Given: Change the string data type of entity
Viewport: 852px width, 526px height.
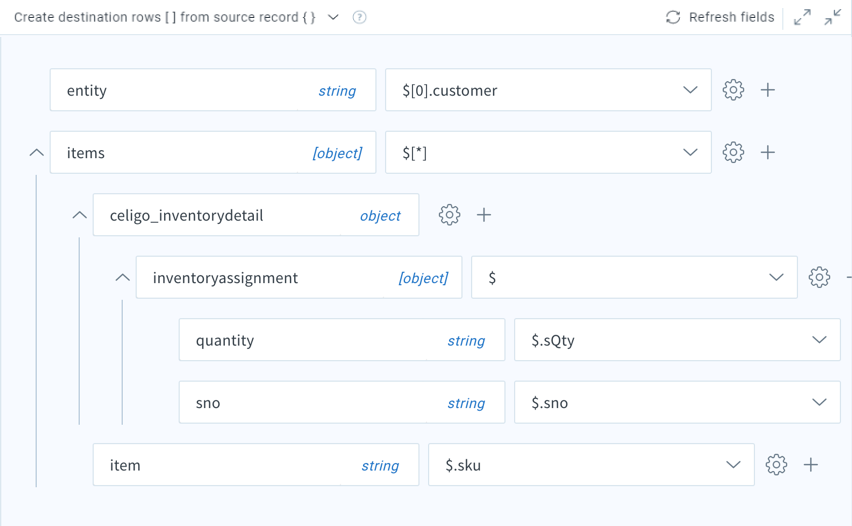Looking at the screenshot, I should click(337, 91).
